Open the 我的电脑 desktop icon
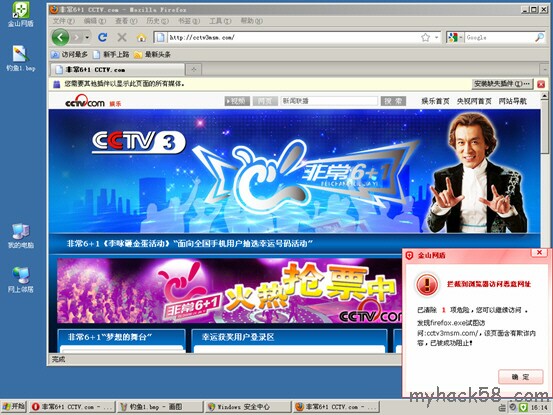The image size is (553, 415). click(x=21, y=236)
